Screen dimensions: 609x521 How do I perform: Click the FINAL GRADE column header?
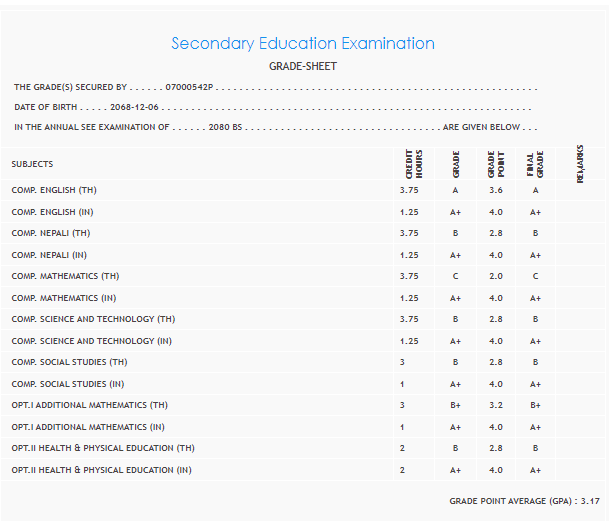pyautogui.click(x=535, y=163)
